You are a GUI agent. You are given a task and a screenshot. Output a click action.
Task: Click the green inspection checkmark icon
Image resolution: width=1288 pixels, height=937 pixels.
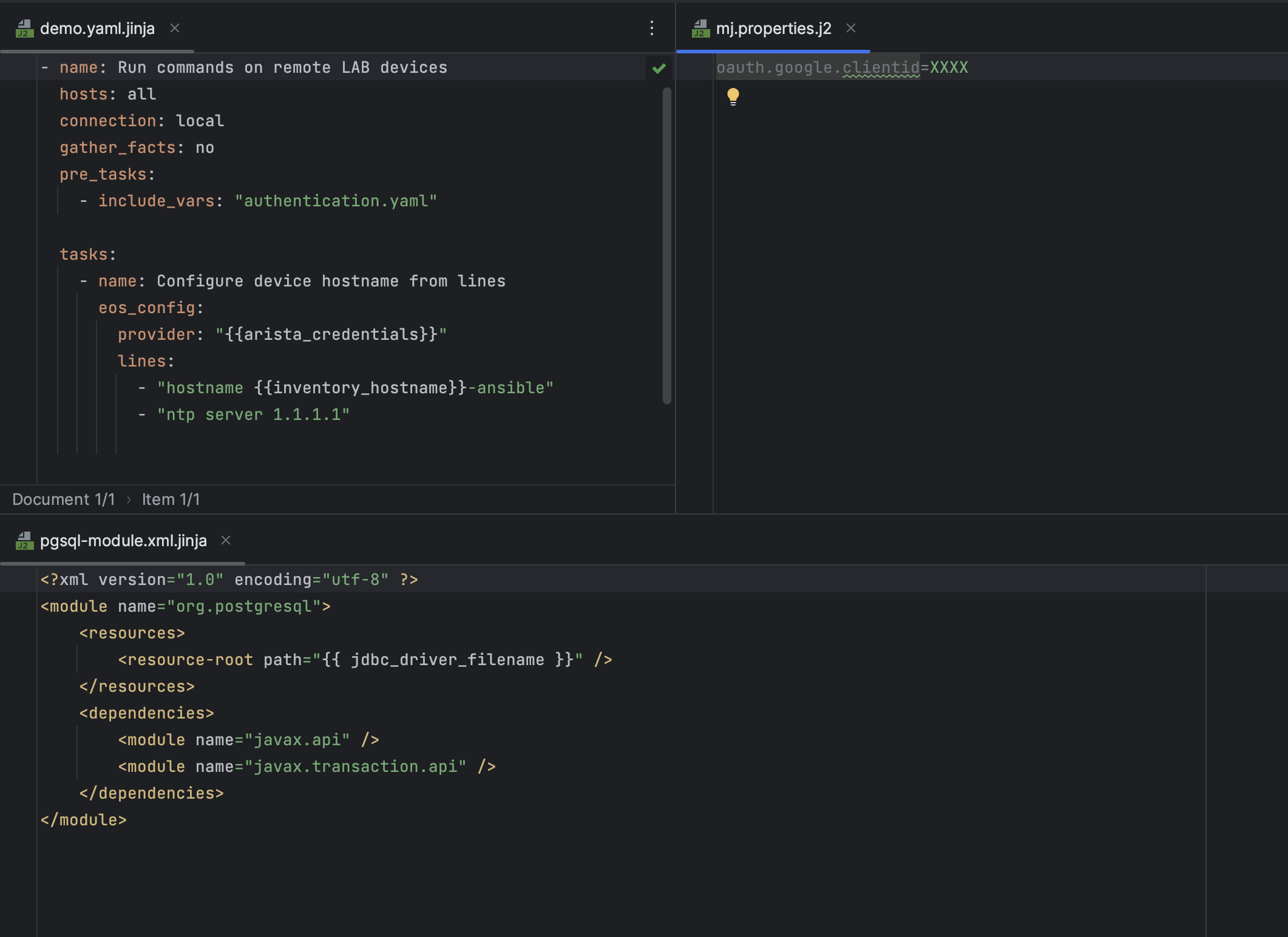[x=659, y=68]
